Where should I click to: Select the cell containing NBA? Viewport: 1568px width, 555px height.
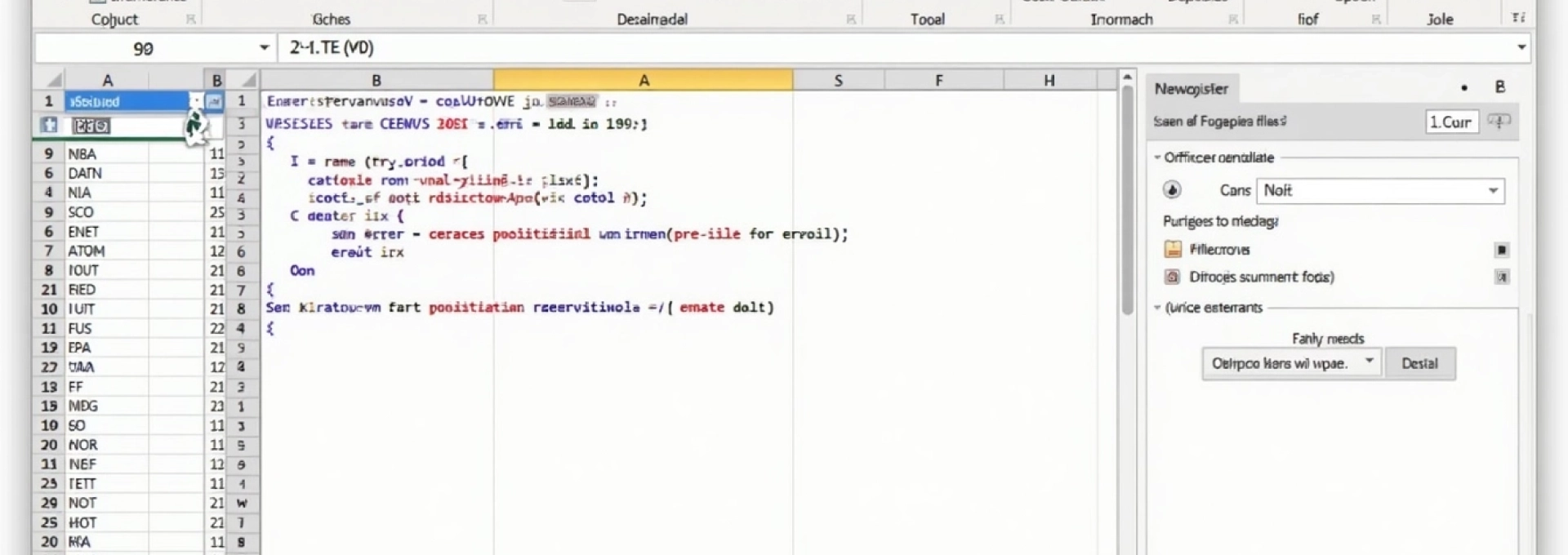click(x=107, y=153)
